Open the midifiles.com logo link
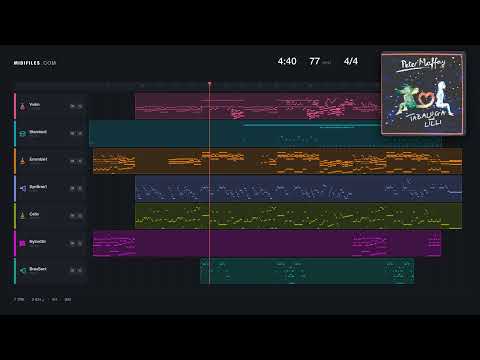This screenshot has height=360, width=480. point(35,63)
